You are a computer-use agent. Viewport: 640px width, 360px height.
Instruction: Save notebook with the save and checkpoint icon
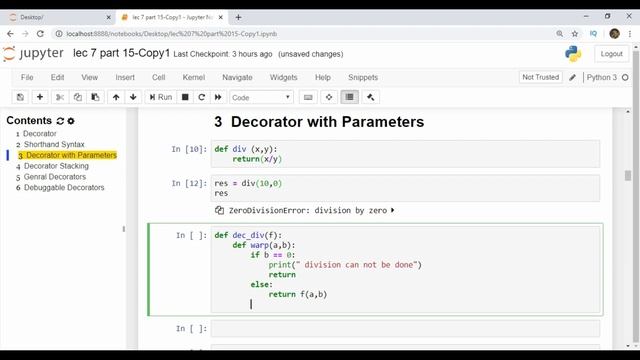click(x=20, y=97)
